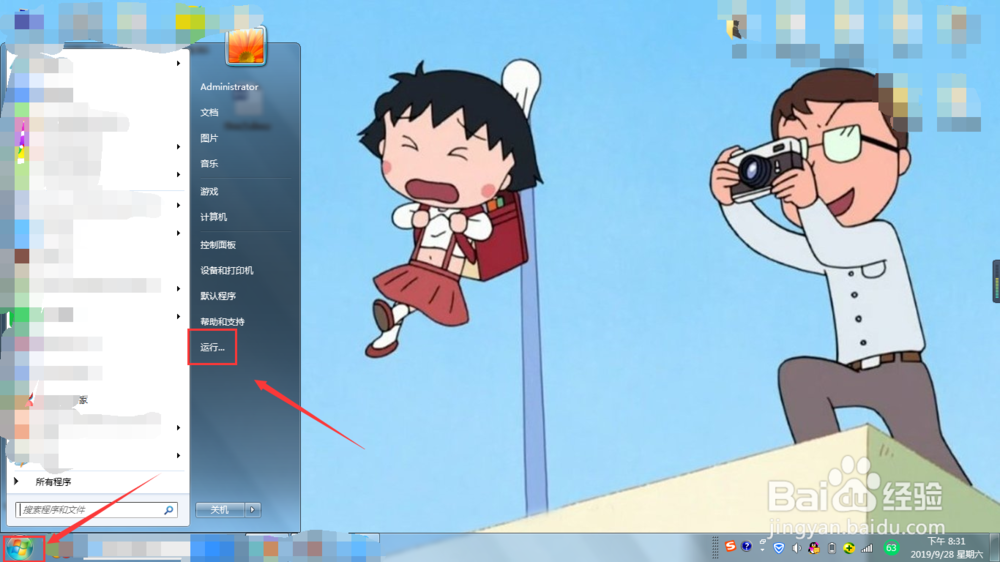The image size is (1000, 562).
Task: Open 音乐 from the Start menu
Action: pyautogui.click(x=209, y=163)
